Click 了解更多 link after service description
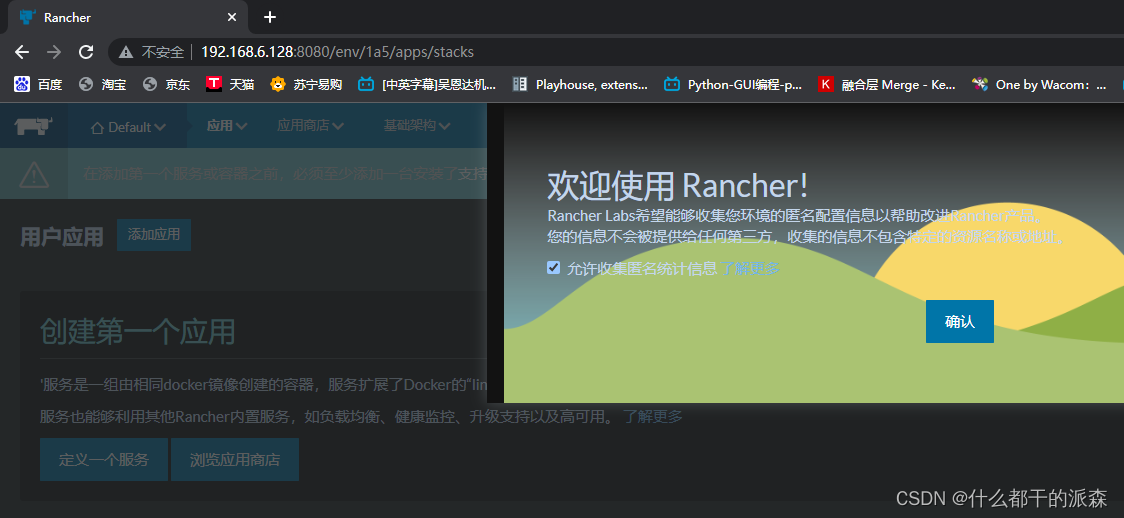The image size is (1124, 518). [652, 416]
